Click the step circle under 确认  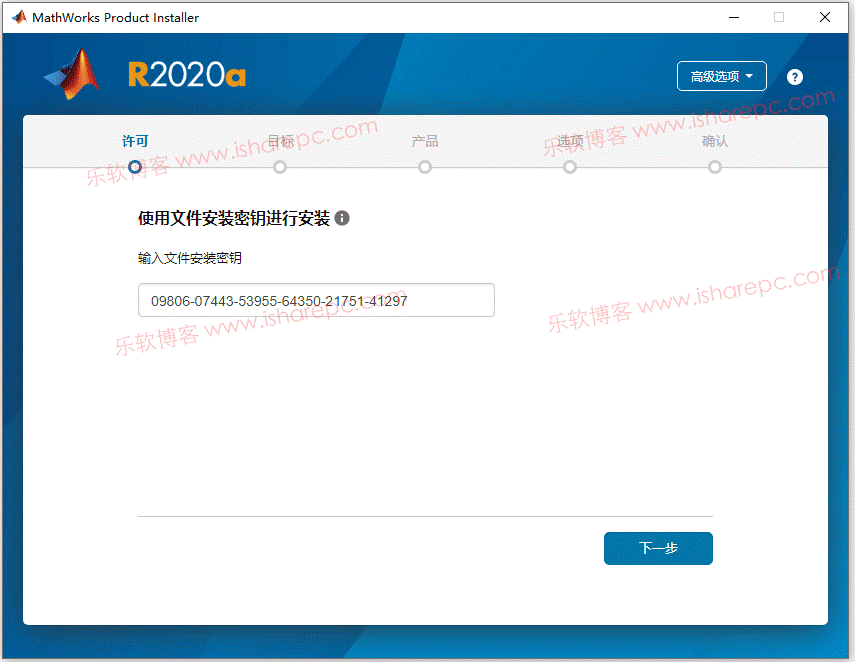tap(715, 167)
